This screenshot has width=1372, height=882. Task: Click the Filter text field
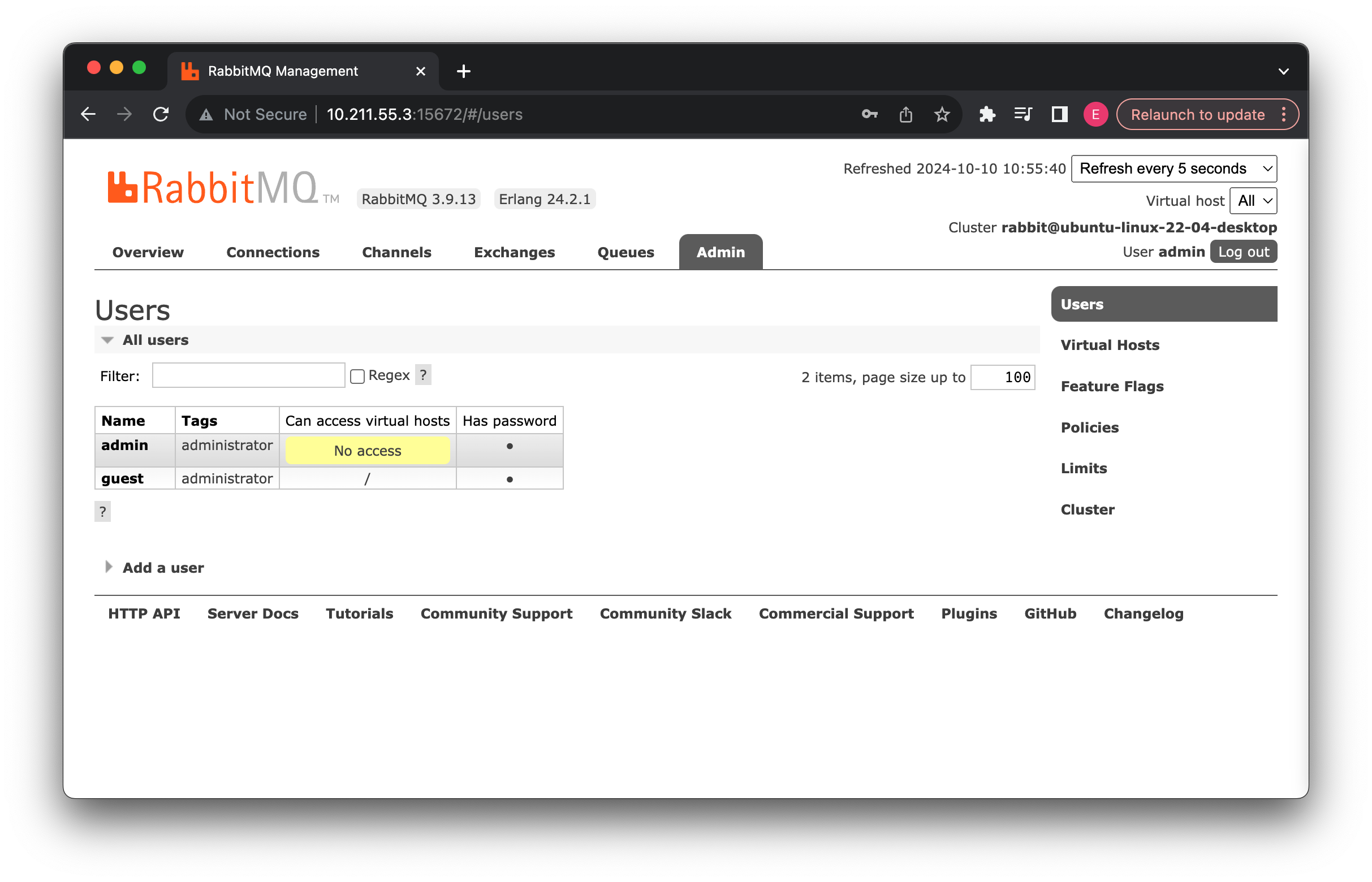248,375
